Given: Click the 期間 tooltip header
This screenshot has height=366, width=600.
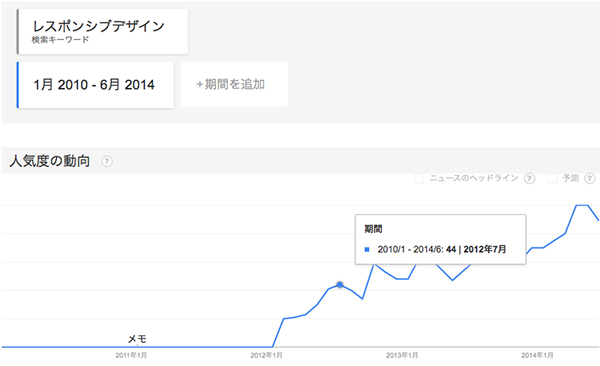Looking at the screenshot, I should coord(373,229).
